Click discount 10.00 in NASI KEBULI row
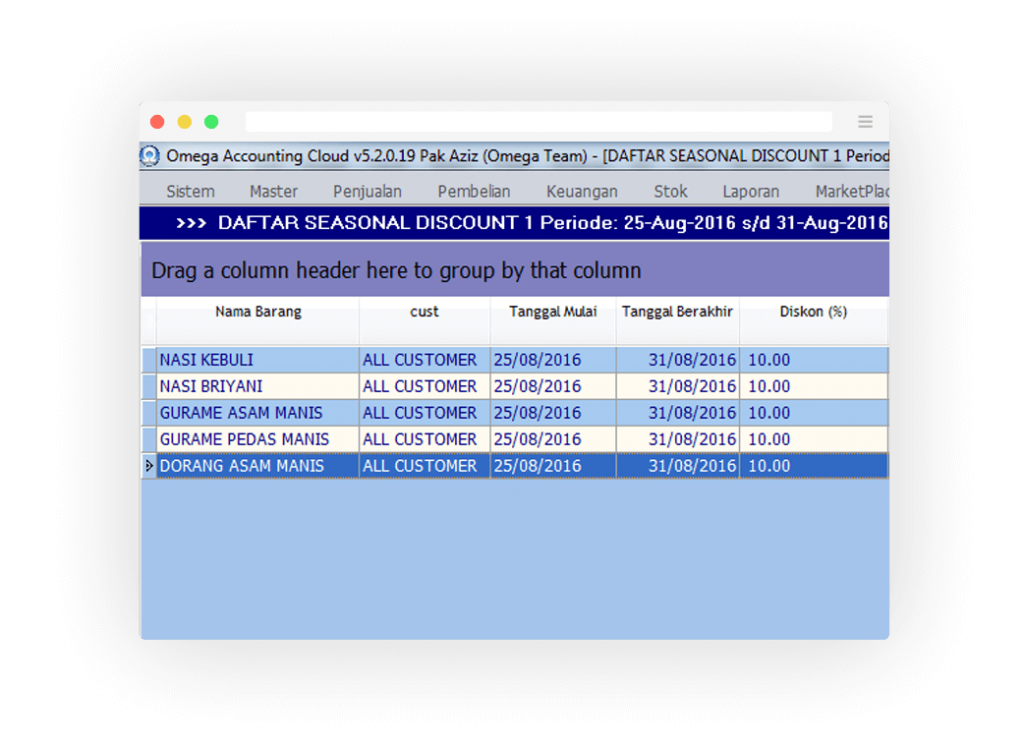Image resolution: width=1024 pixels, height=747 pixels. (x=814, y=360)
